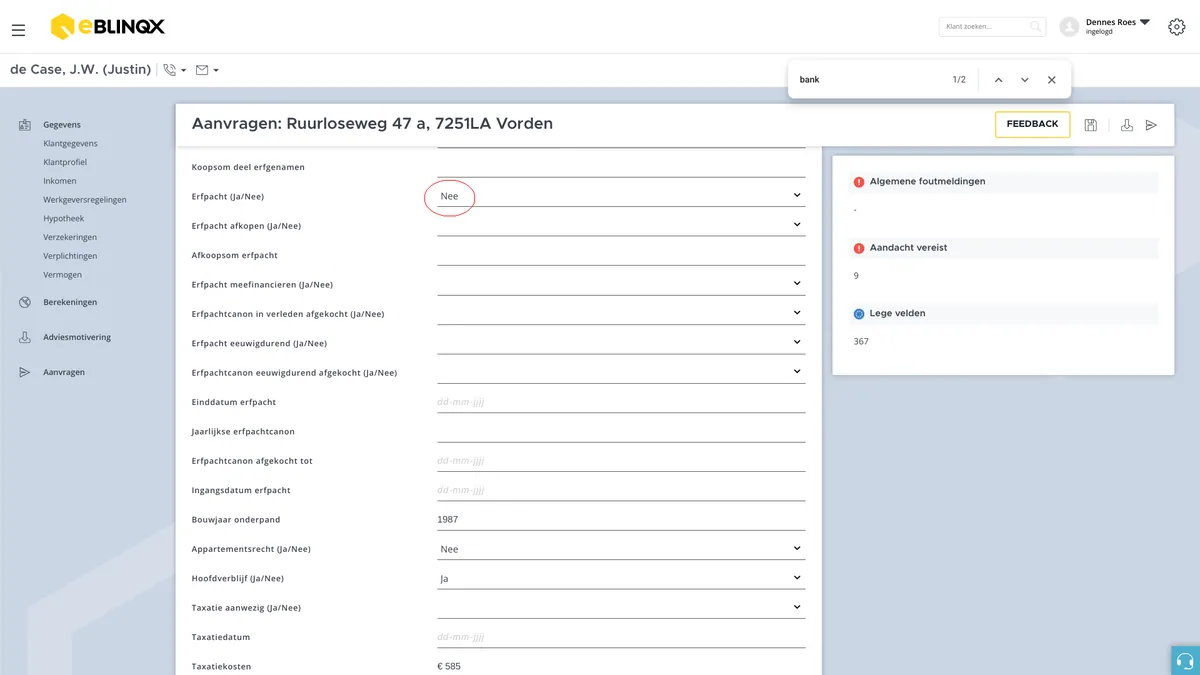Open the Erfpacht afkopen (Ja/Nee) dropdown
The height and width of the screenshot is (675, 1200).
click(621, 225)
